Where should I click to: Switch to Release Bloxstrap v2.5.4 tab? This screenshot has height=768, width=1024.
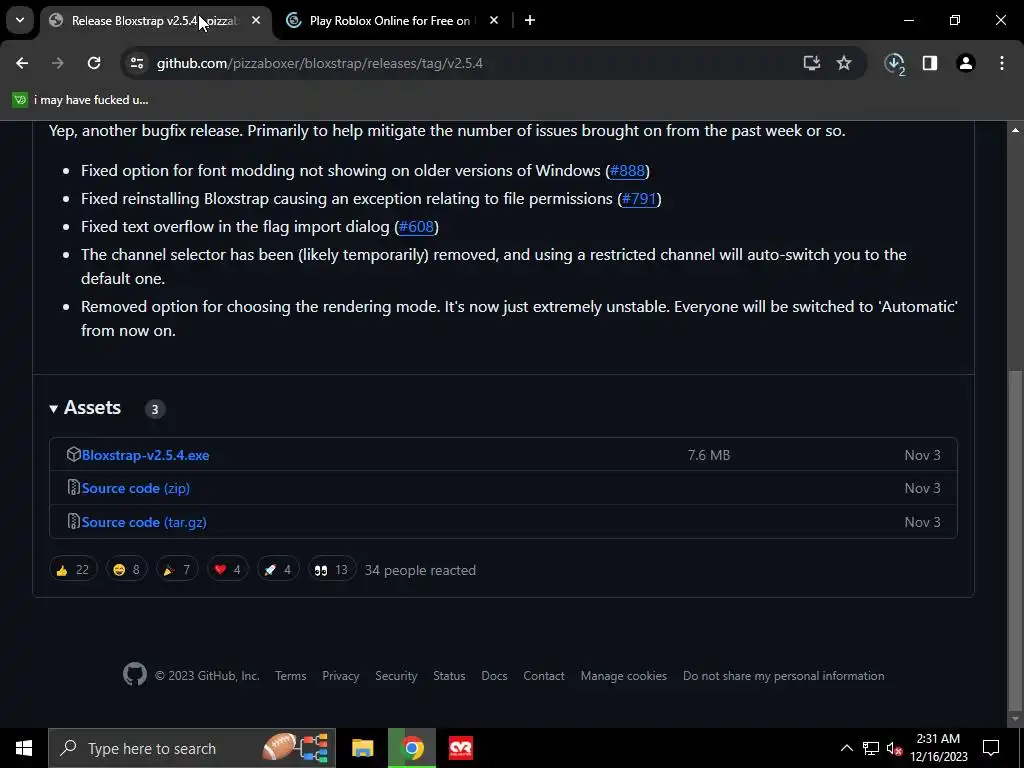(153, 21)
